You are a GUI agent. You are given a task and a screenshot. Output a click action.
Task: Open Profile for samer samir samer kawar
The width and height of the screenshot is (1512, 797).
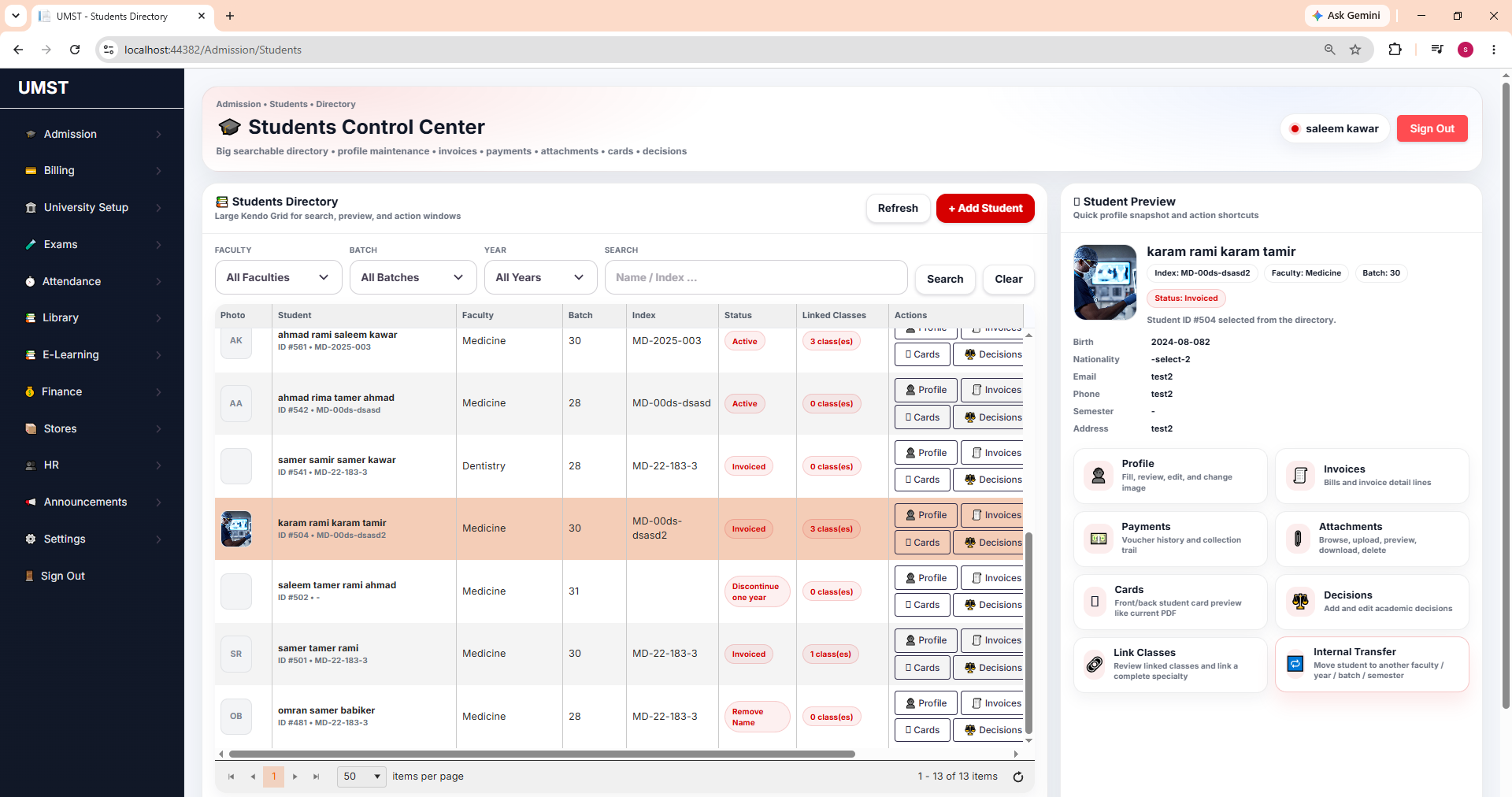926,453
